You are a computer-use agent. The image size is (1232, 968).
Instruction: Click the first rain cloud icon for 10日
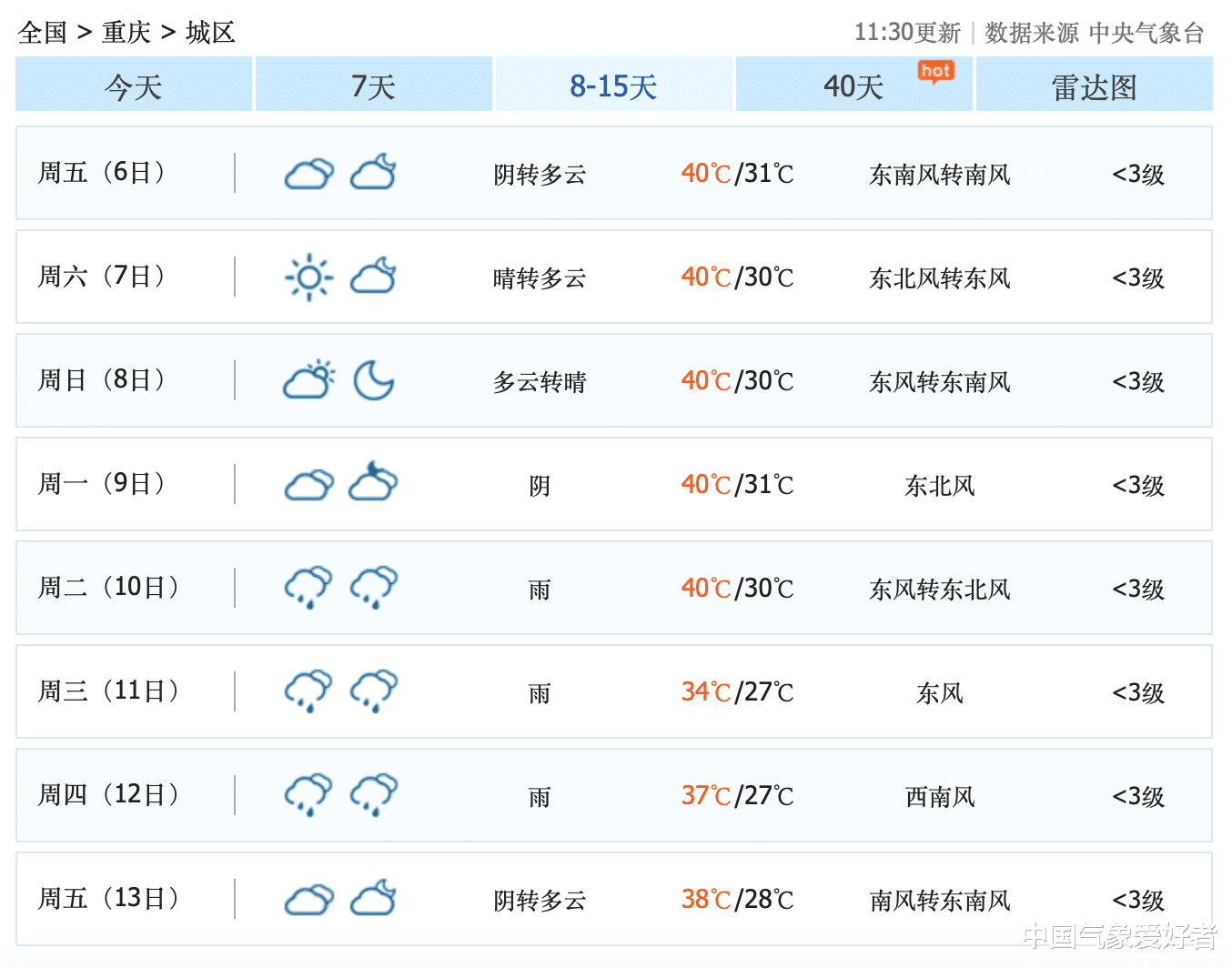click(x=309, y=588)
